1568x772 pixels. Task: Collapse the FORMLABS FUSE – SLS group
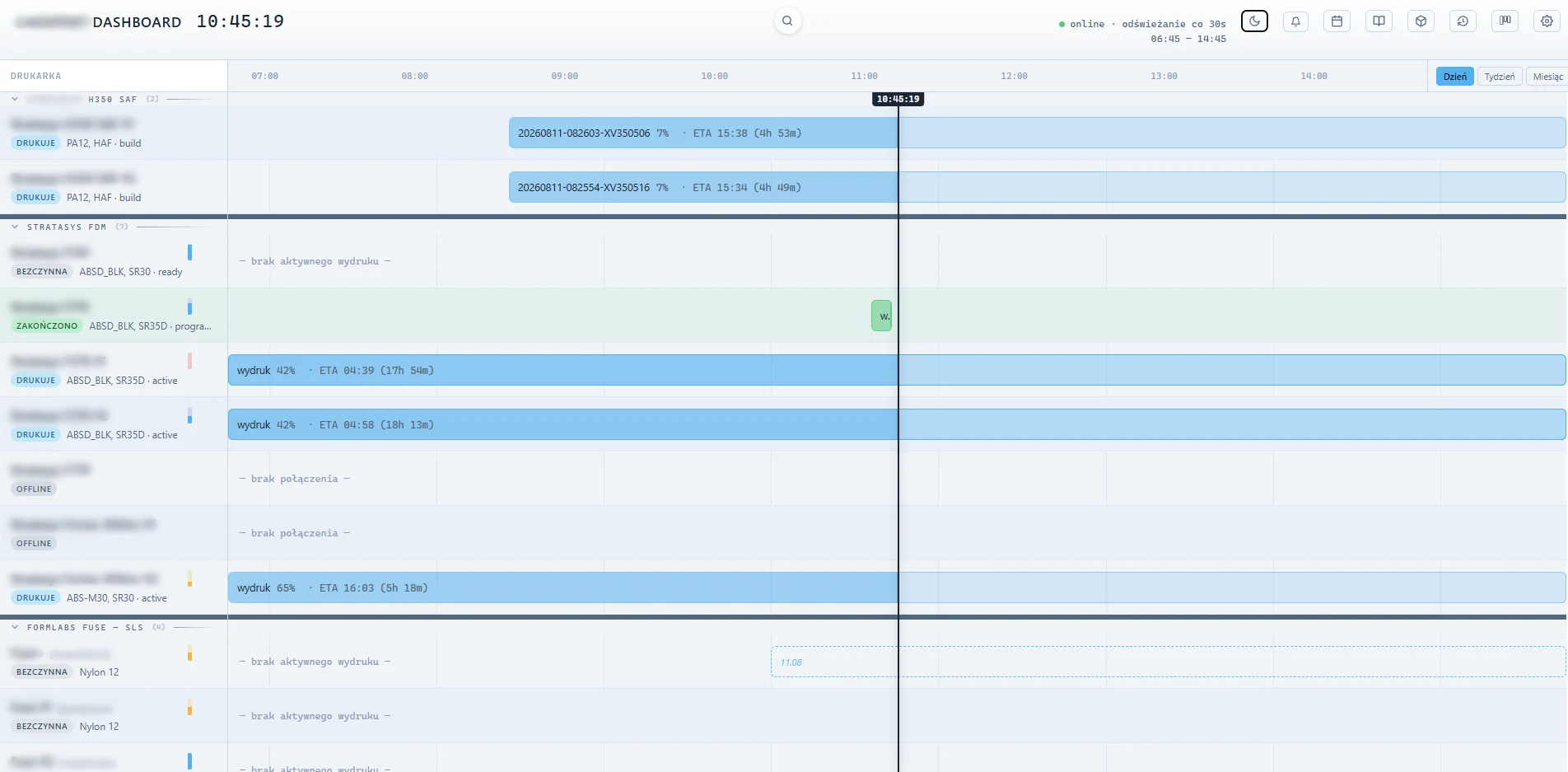click(x=15, y=627)
